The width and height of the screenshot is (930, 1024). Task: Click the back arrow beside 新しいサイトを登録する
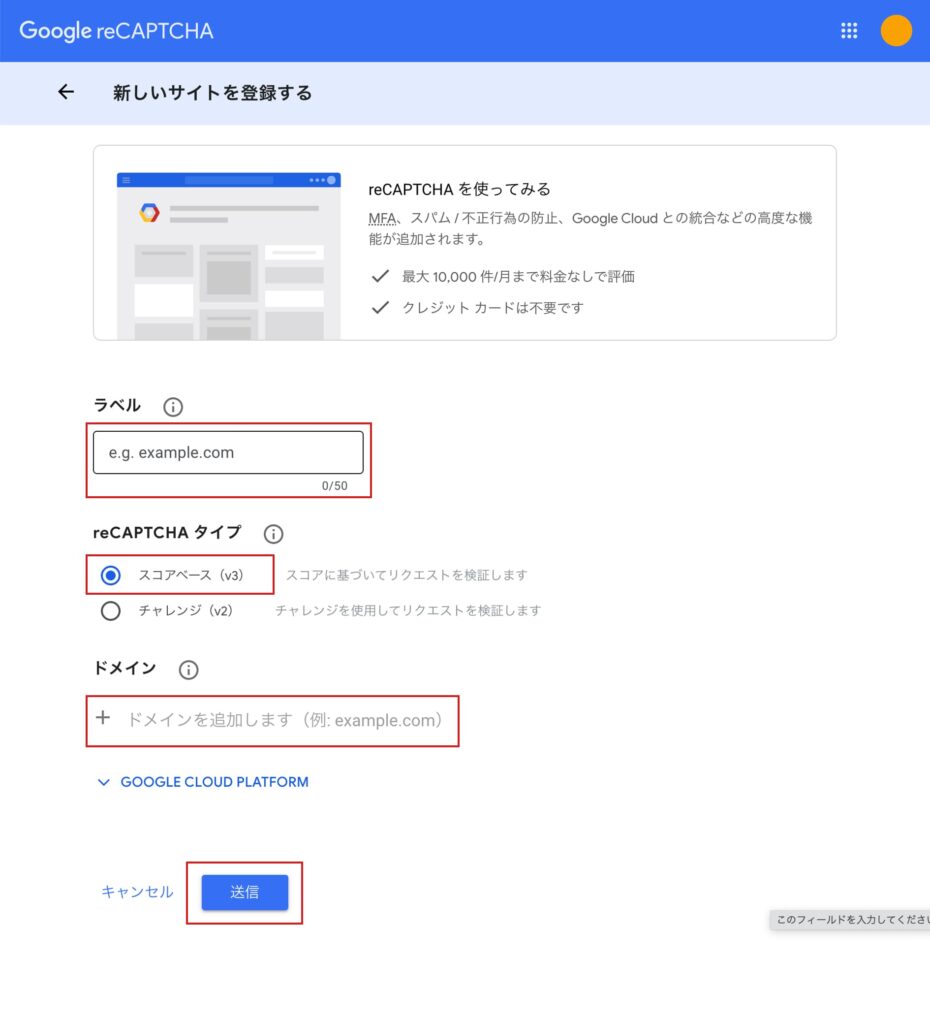66,92
